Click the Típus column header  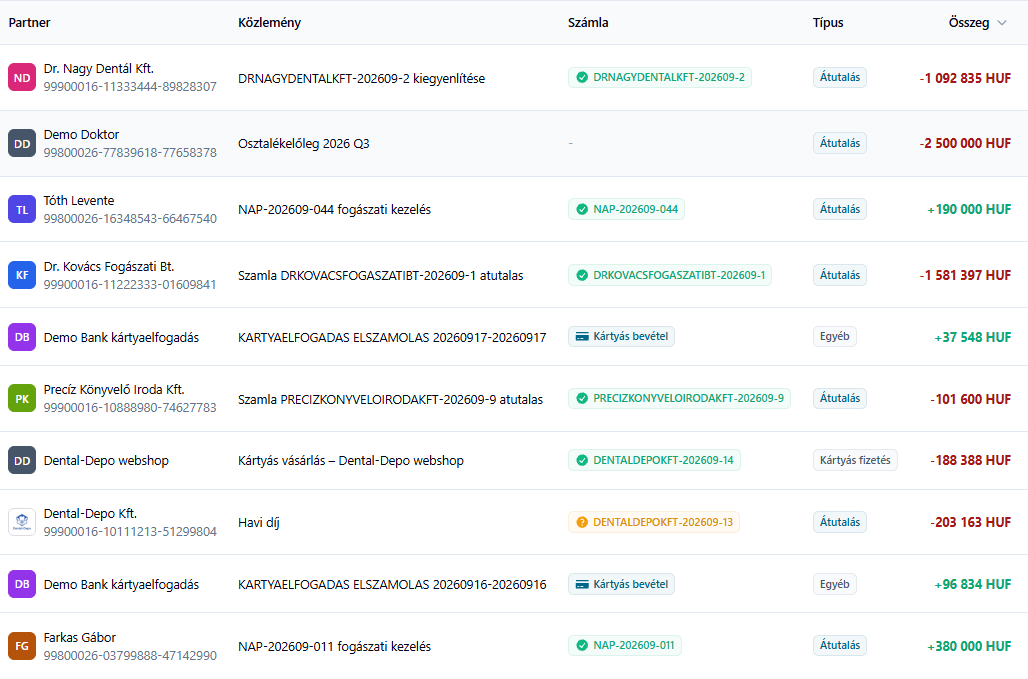pos(828,22)
